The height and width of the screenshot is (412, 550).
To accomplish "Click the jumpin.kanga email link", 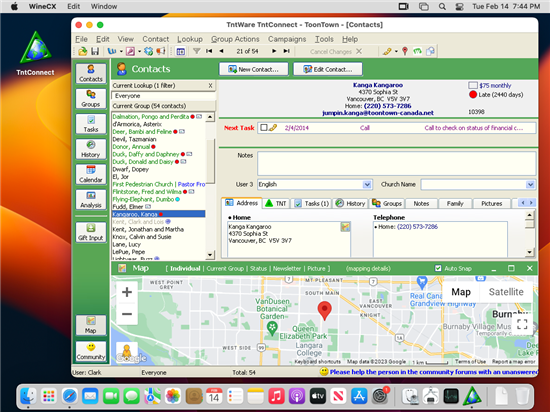I will 378,113.
